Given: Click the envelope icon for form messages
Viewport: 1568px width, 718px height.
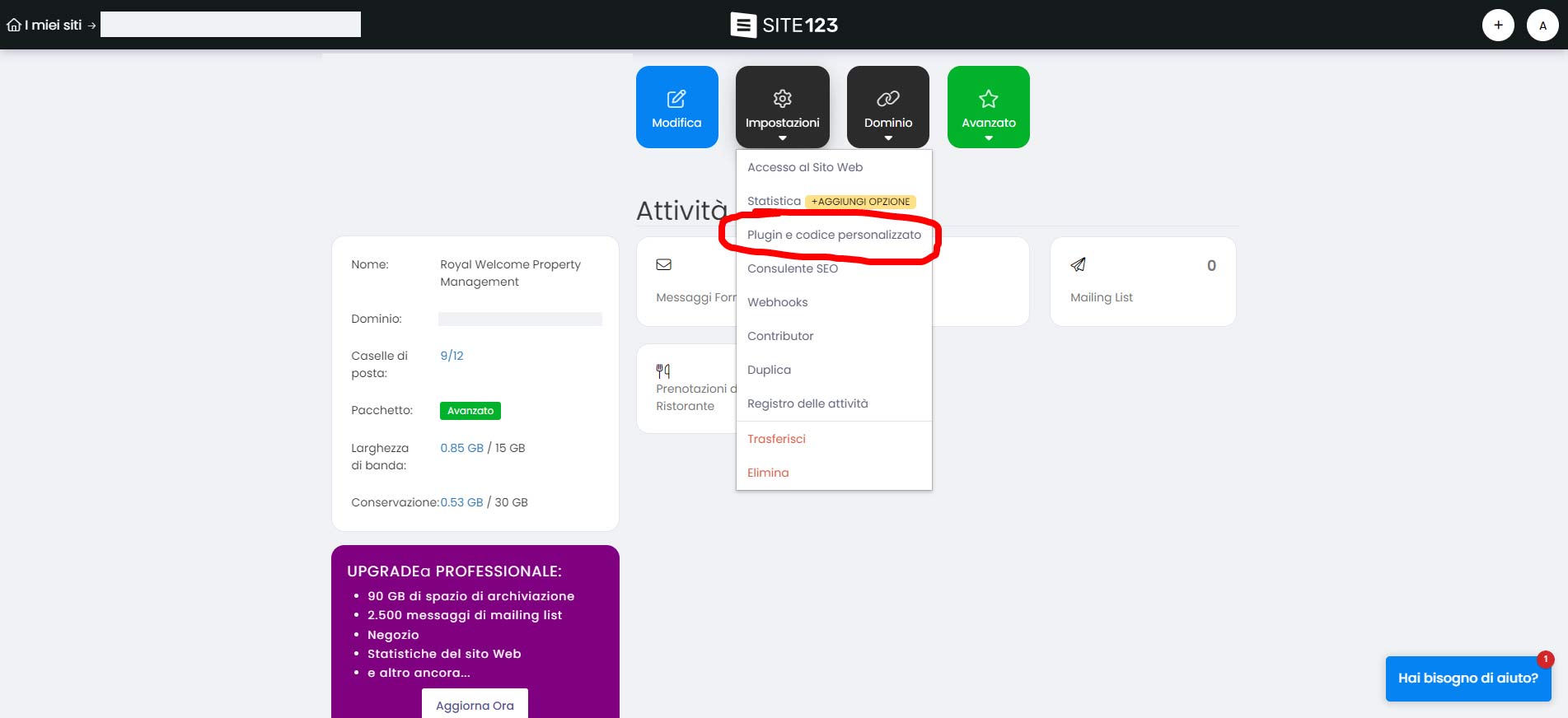Looking at the screenshot, I should pos(663,264).
